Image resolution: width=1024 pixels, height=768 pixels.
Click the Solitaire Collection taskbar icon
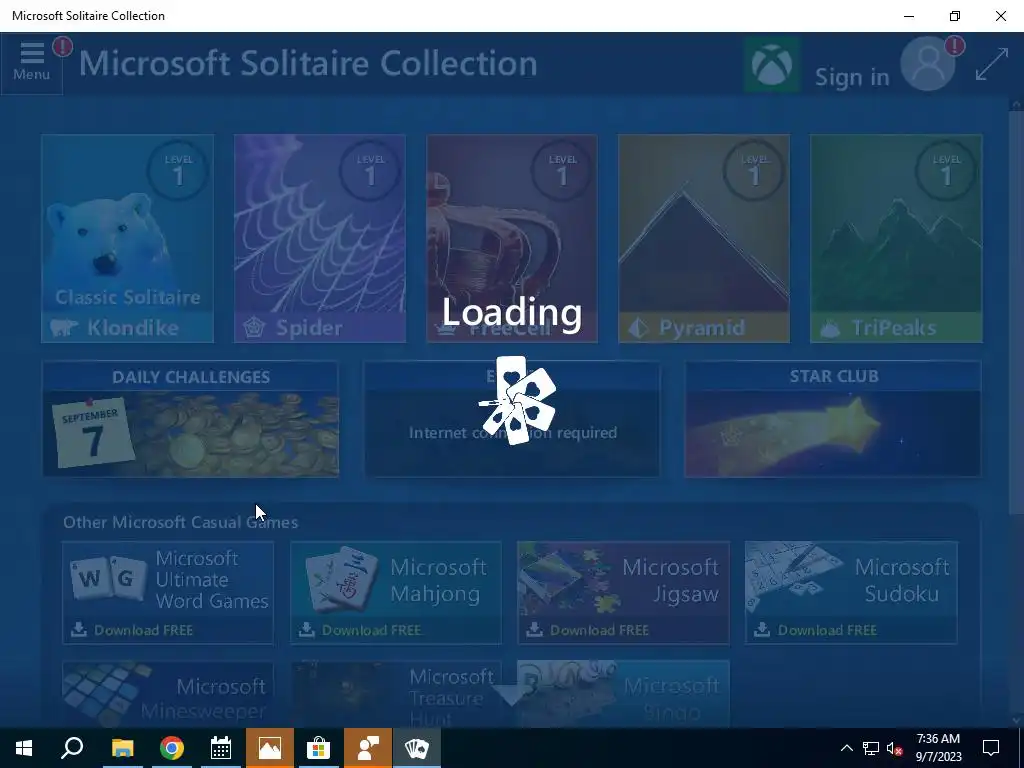tap(417, 748)
